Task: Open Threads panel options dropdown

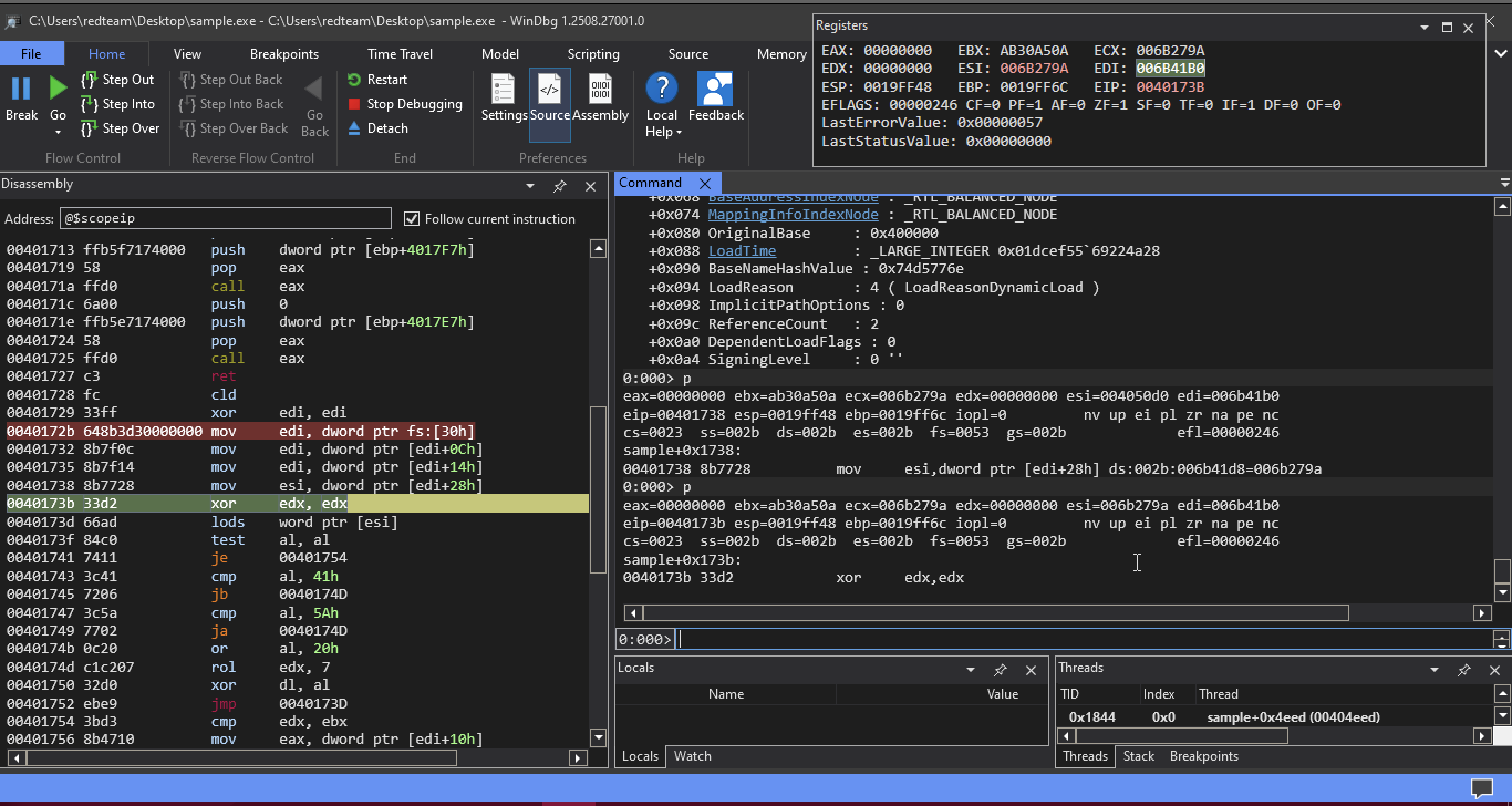Action: [1434, 670]
